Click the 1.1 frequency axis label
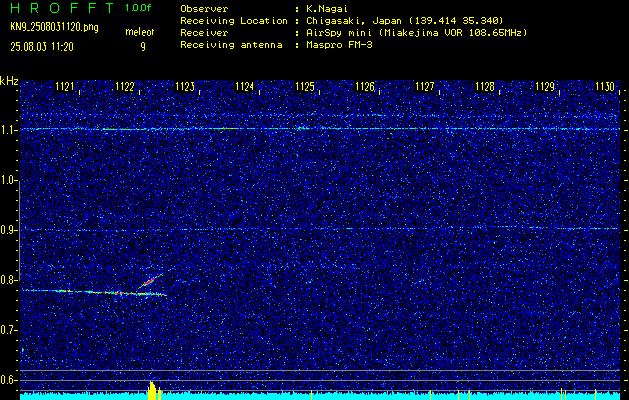 (x=9, y=130)
